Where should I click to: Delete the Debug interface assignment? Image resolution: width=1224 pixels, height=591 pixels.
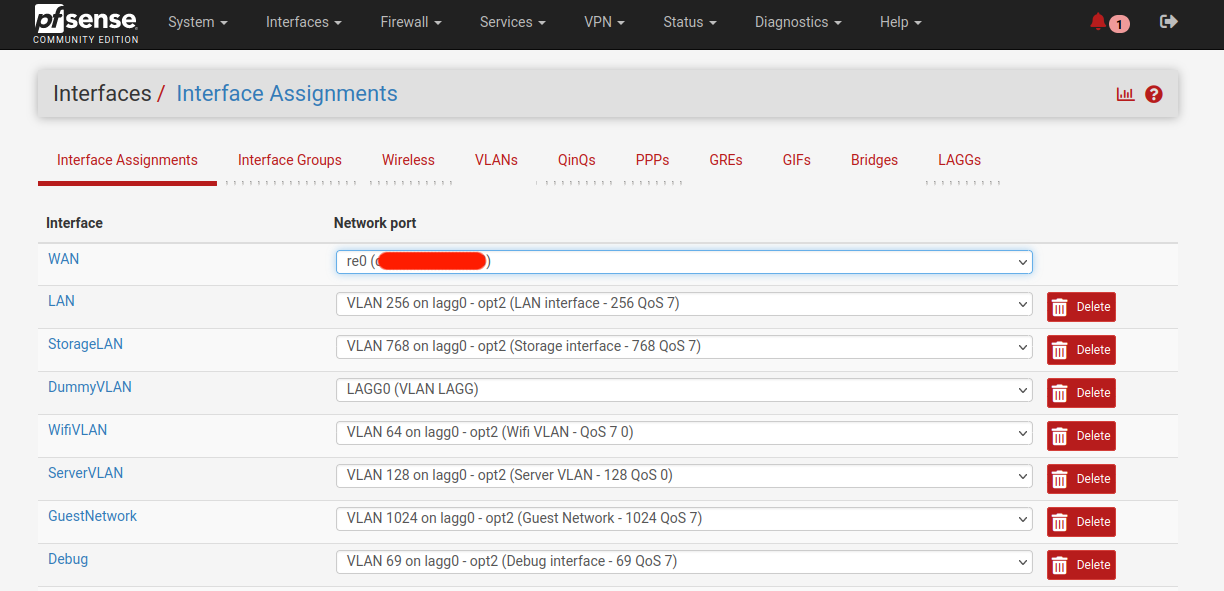(x=1081, y=565)
